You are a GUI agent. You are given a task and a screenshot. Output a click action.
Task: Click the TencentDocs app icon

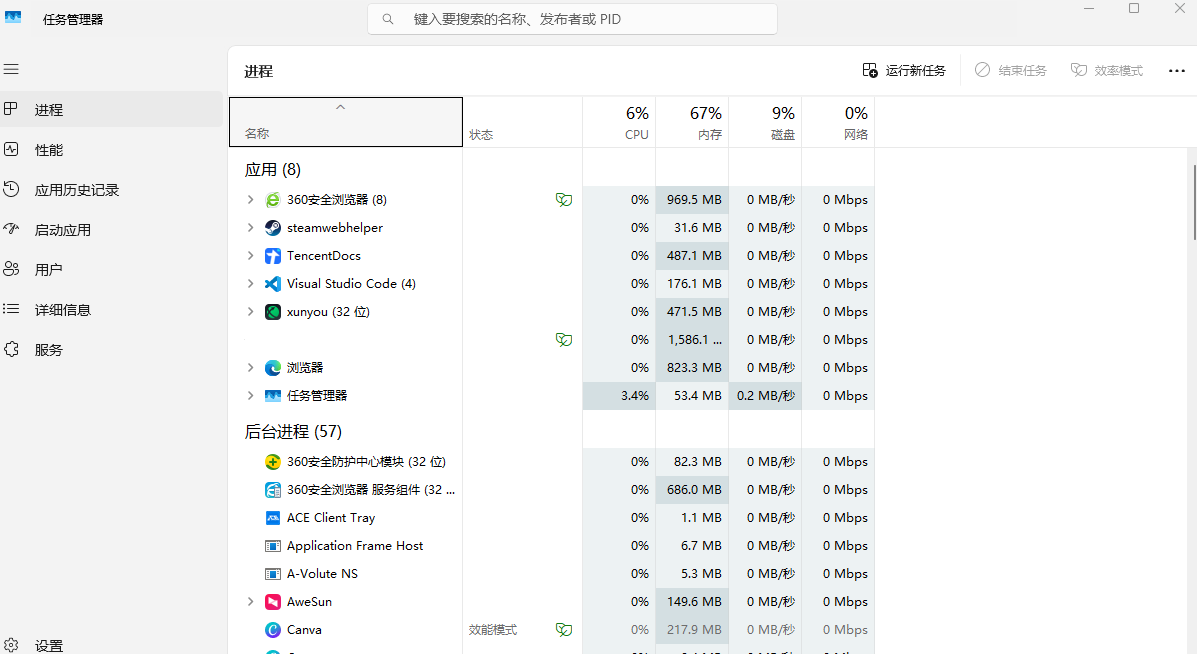[x=273, y=256]
